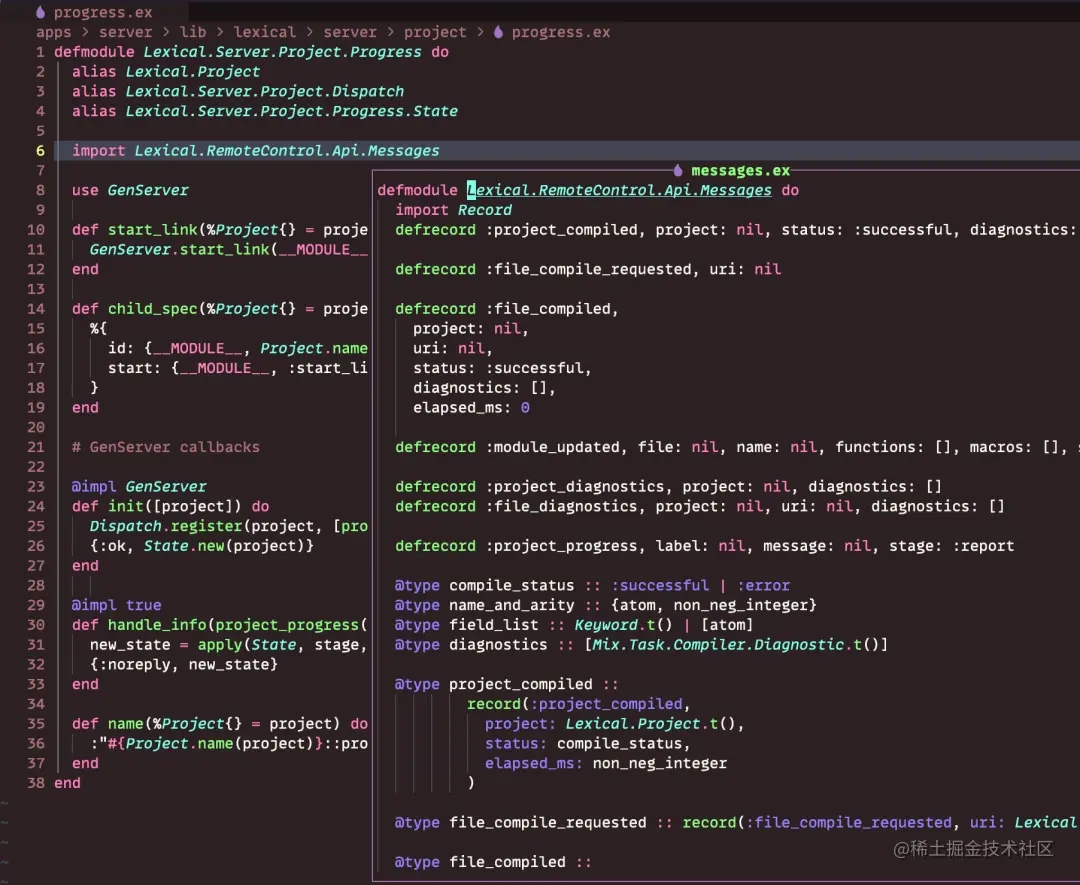Open the 'lexical' breadcrumb segment
This screenshot has height=885, width=1080.
pos(264,32)
